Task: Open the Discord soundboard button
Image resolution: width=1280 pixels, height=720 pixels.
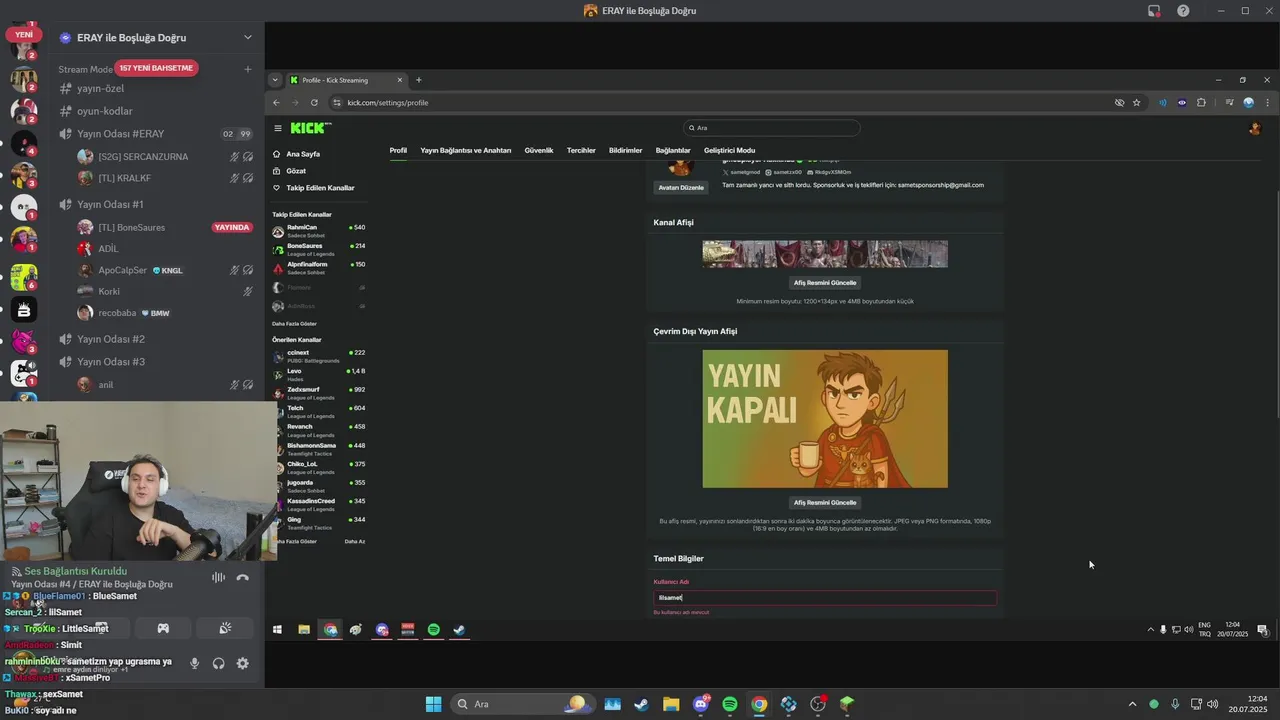Action: [x=225, y=628]
